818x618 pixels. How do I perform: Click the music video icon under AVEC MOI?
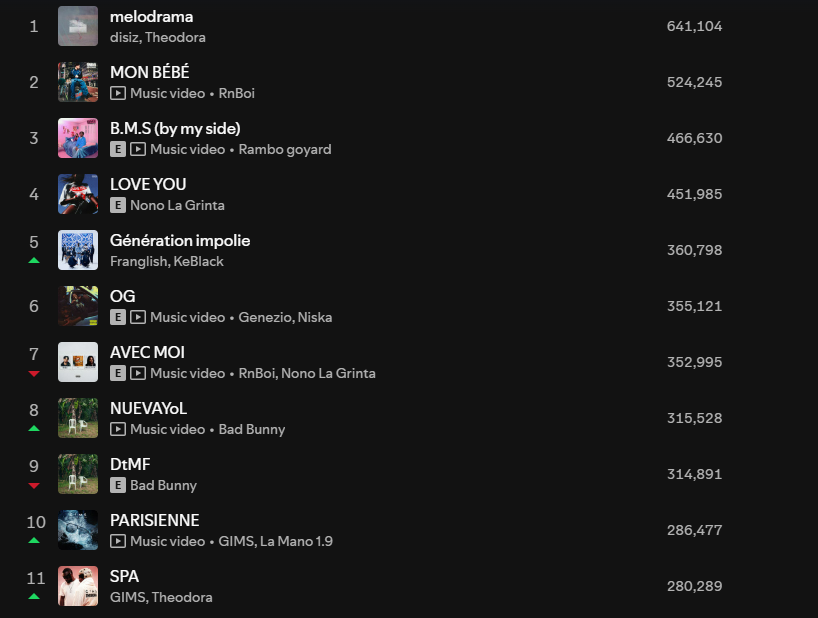[x=138, y=373]
